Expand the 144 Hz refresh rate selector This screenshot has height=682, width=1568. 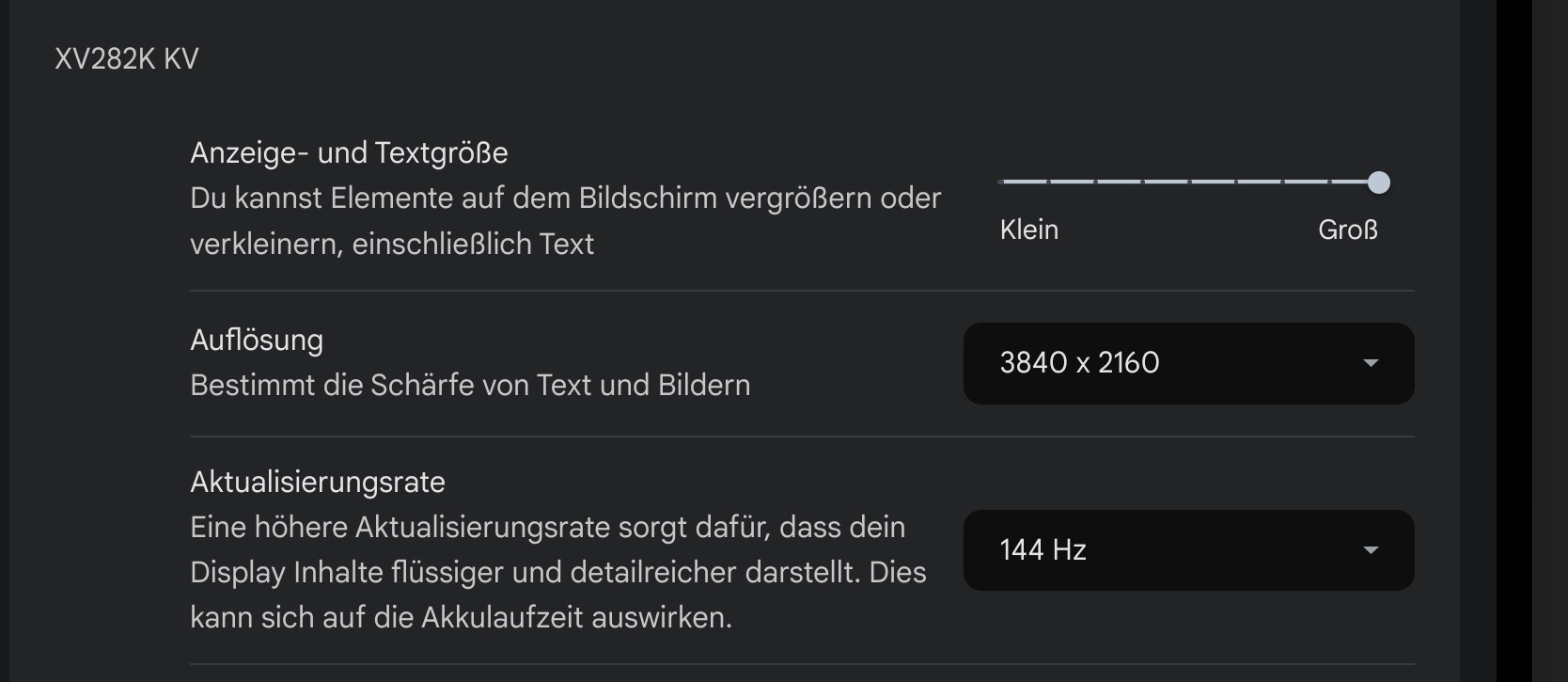pos(1189,550)
